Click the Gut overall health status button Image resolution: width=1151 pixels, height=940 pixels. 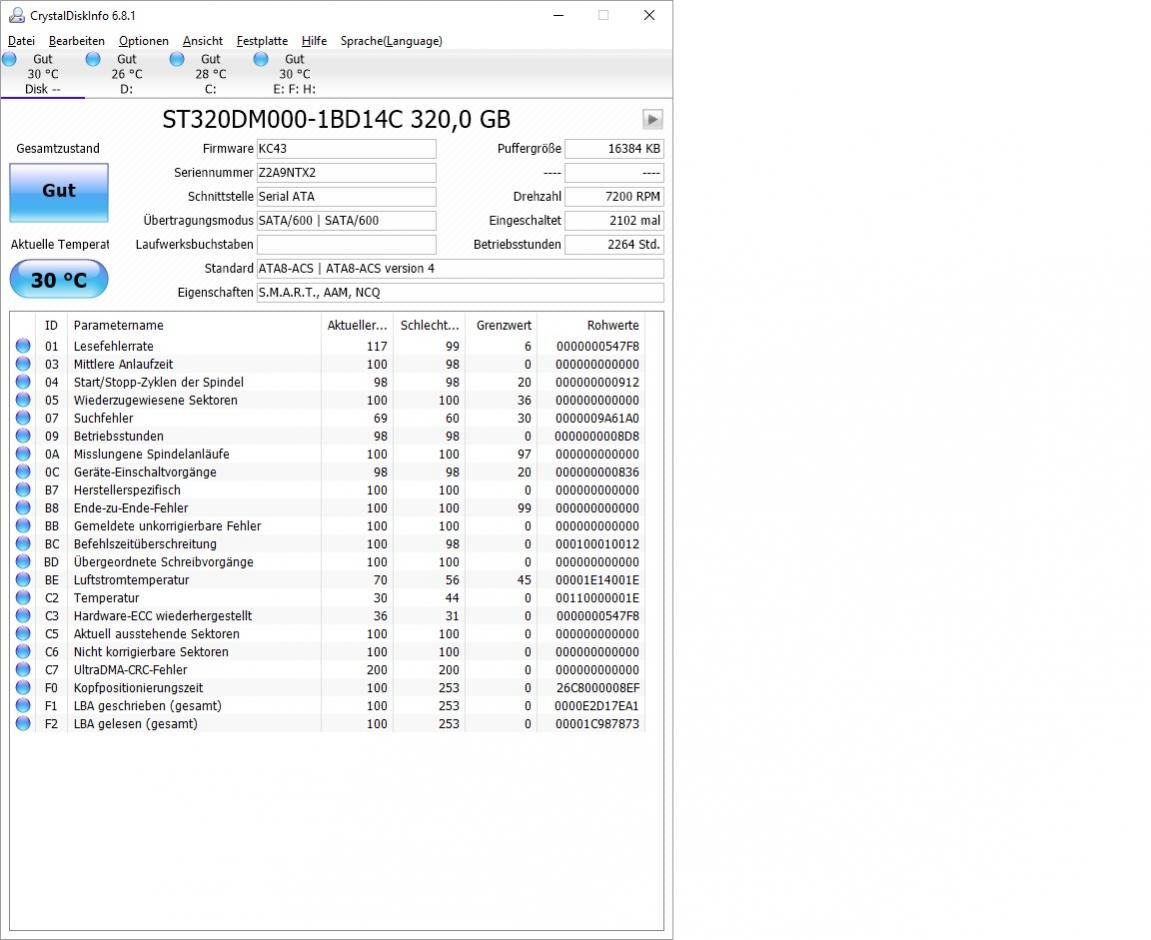[x=59, y=192]
